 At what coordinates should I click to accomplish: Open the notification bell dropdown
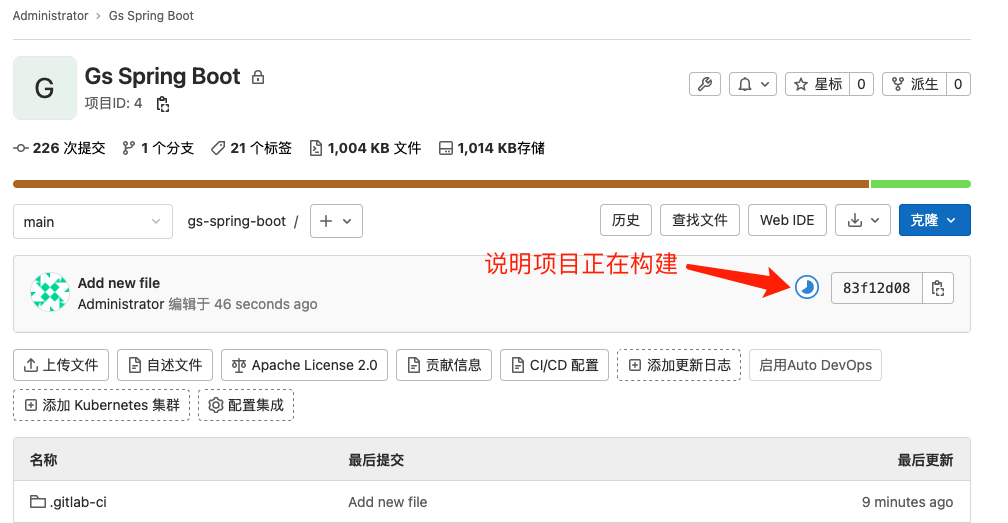pyautogui.click(x=753, y=84)
